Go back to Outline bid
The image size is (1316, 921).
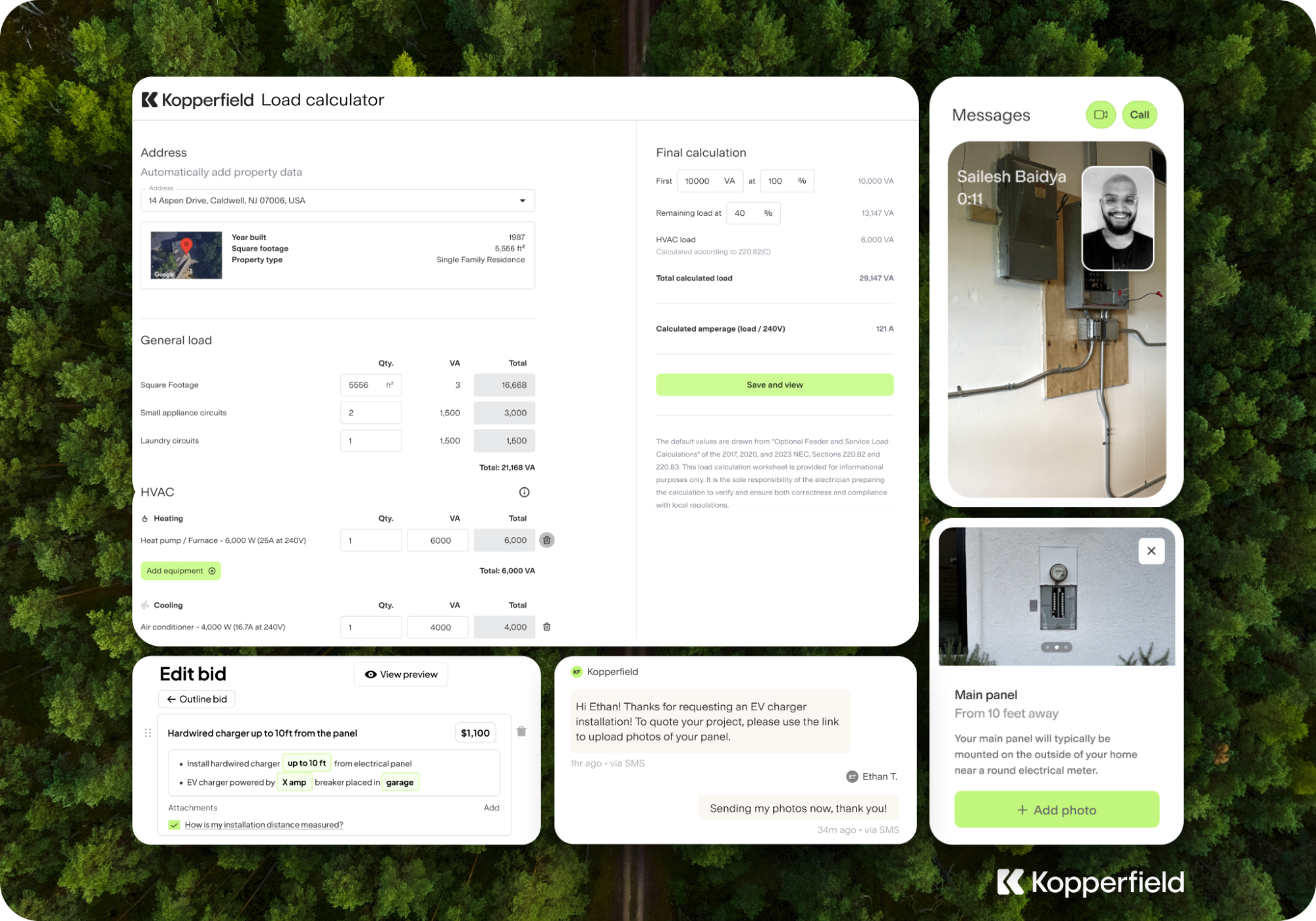197,699
